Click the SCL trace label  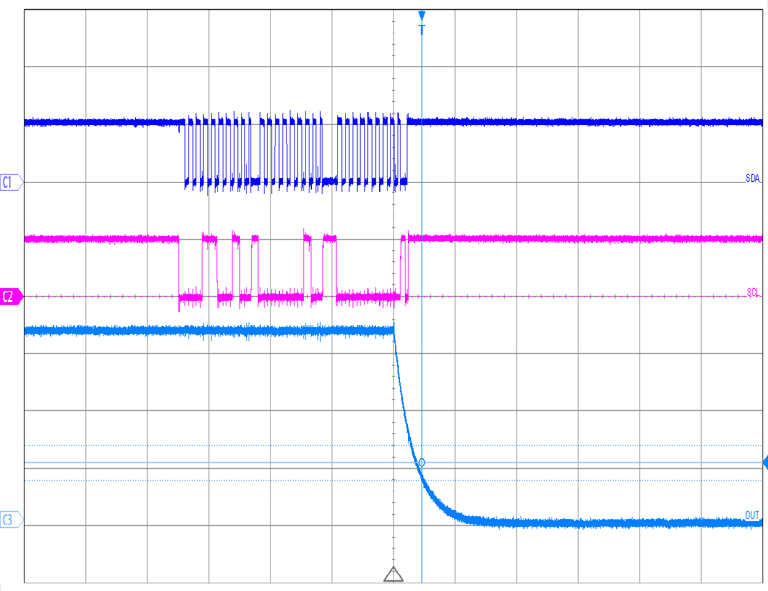(x=753, y=292)
